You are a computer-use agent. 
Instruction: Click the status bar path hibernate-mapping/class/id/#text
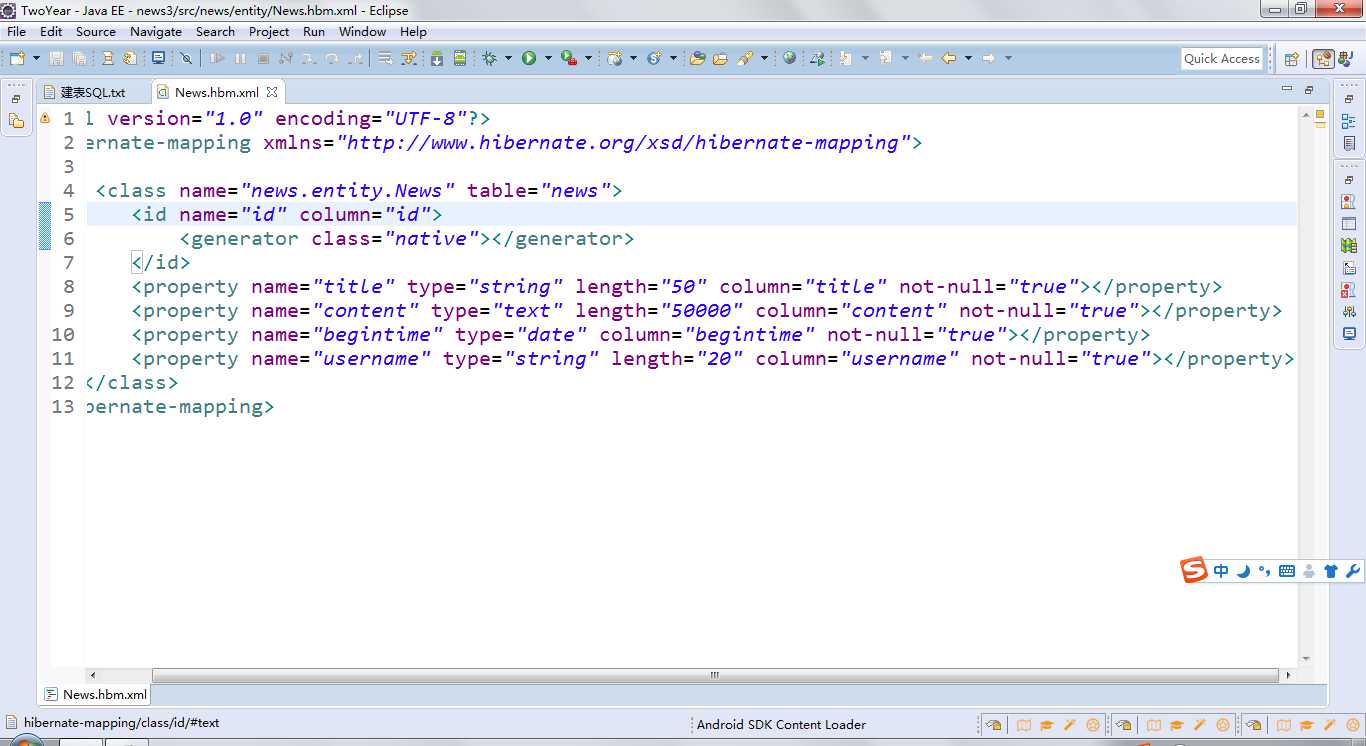121,722
